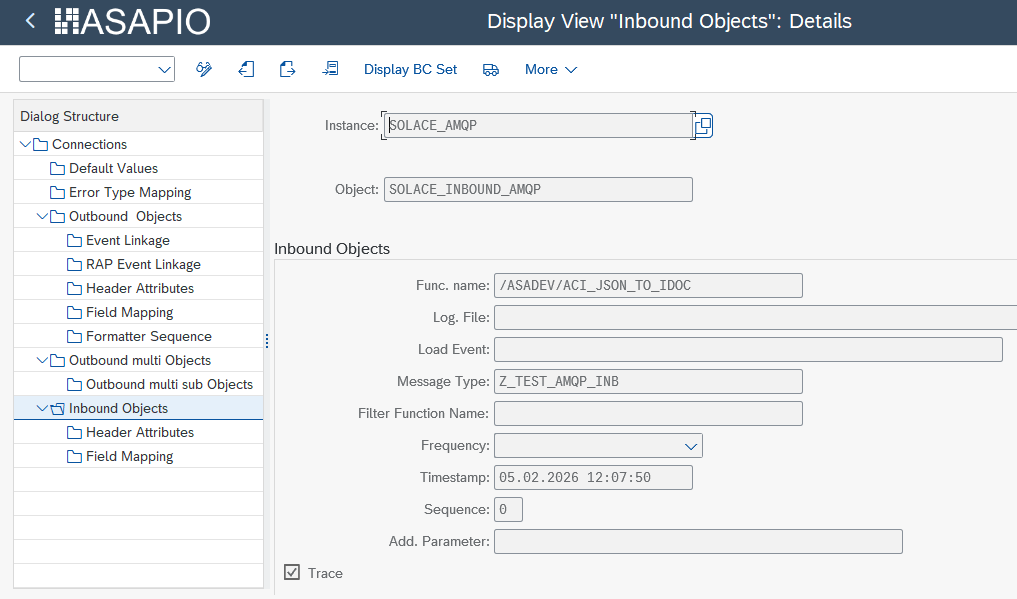Toggle the Trace checkbox
This screenshot has width=1017, height=599.
click(292, 573)
